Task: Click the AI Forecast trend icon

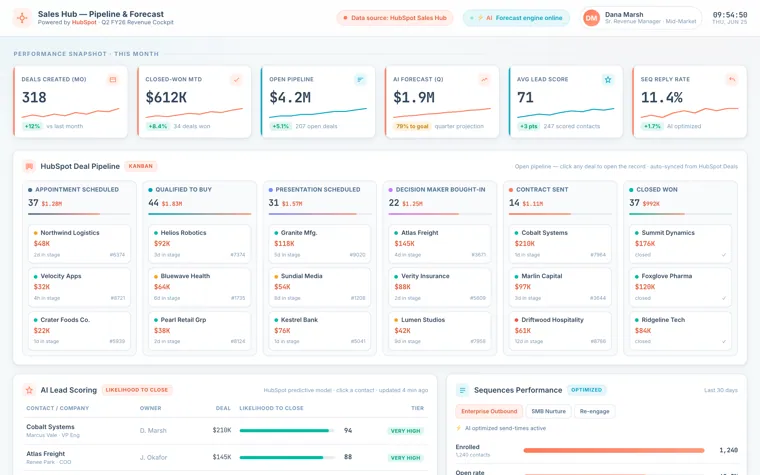Action: pos(484,79)
